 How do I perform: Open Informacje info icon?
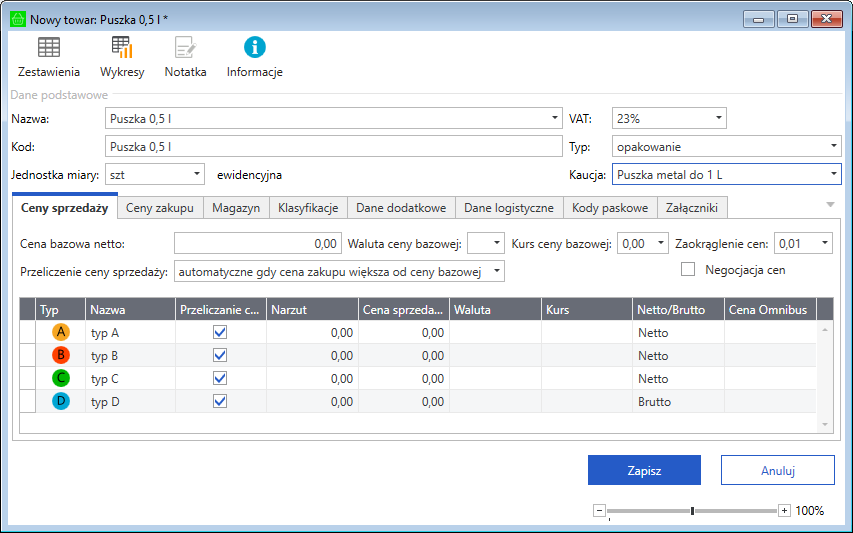coord(254,57)
